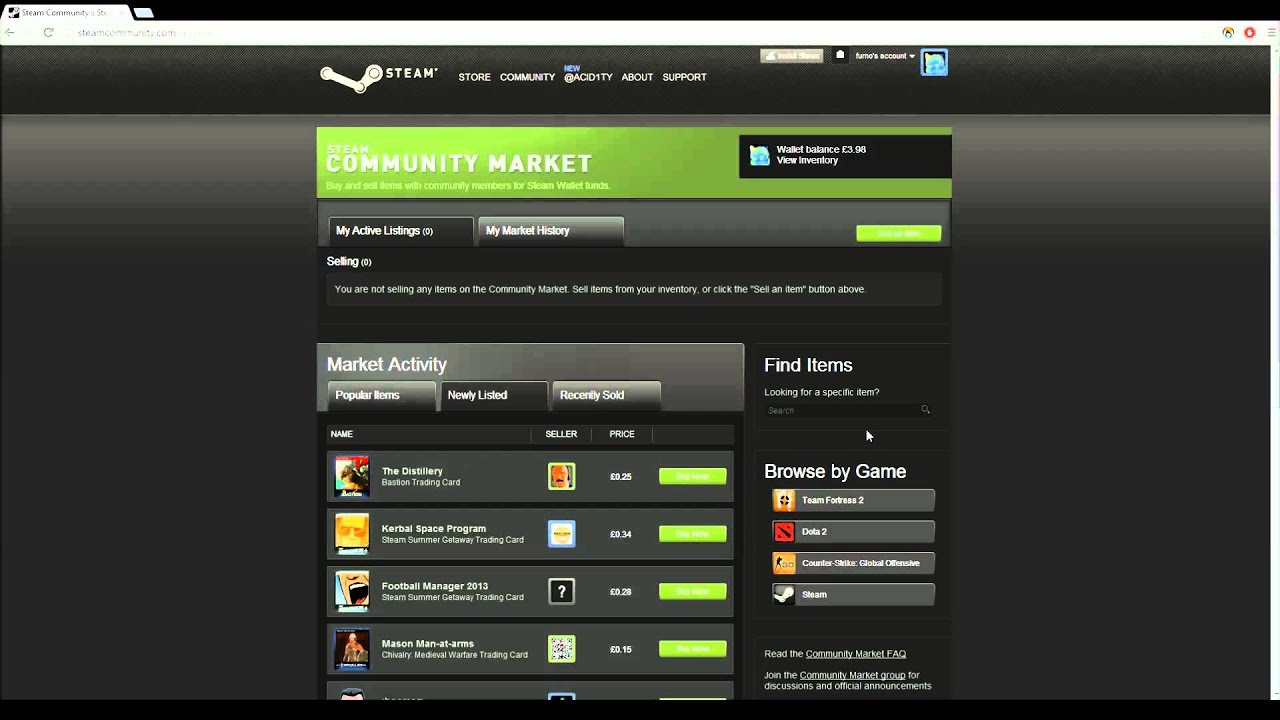Click the notifications envelope icon
Viewport: 1280px width, 720px height.
pos(840,56)
